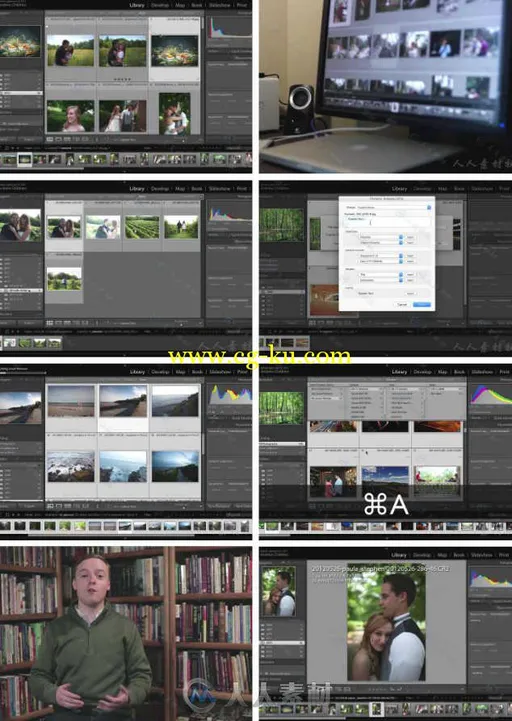Select the kissing couple portrait thumbnail in grid

pyautogui.click(x=175, y=114)
